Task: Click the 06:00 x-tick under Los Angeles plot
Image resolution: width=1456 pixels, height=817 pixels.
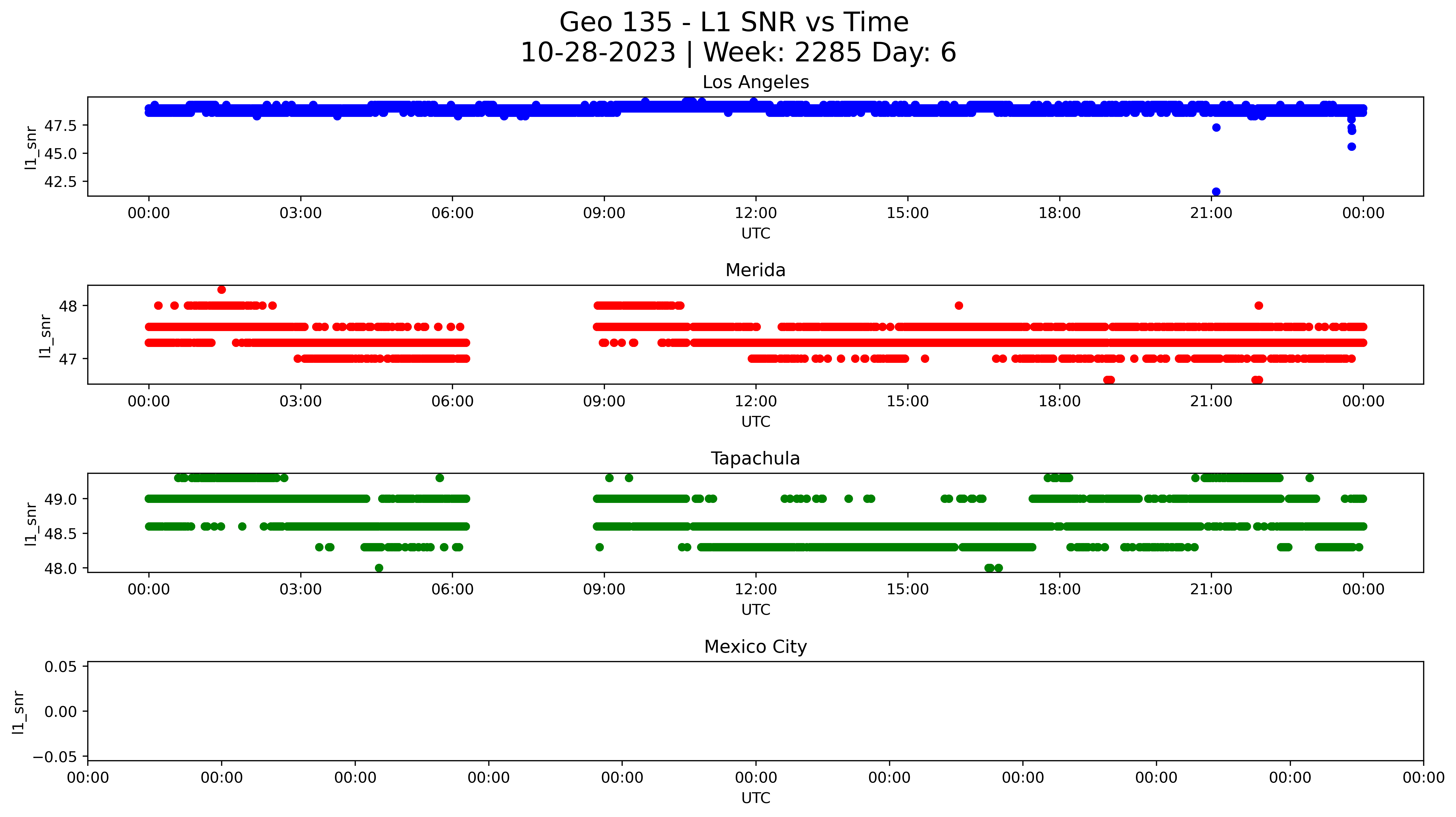Action: [452, 213]
